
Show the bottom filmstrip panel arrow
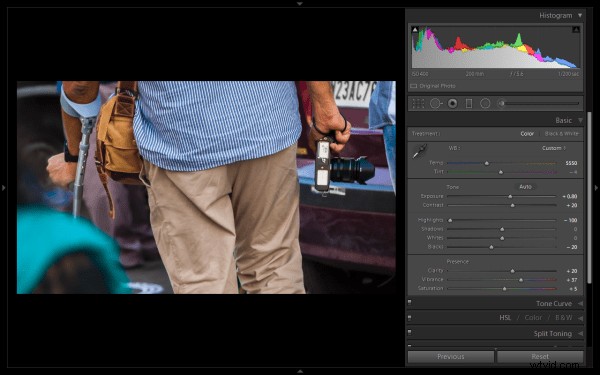pyautogui.click(x=300, y=371)
